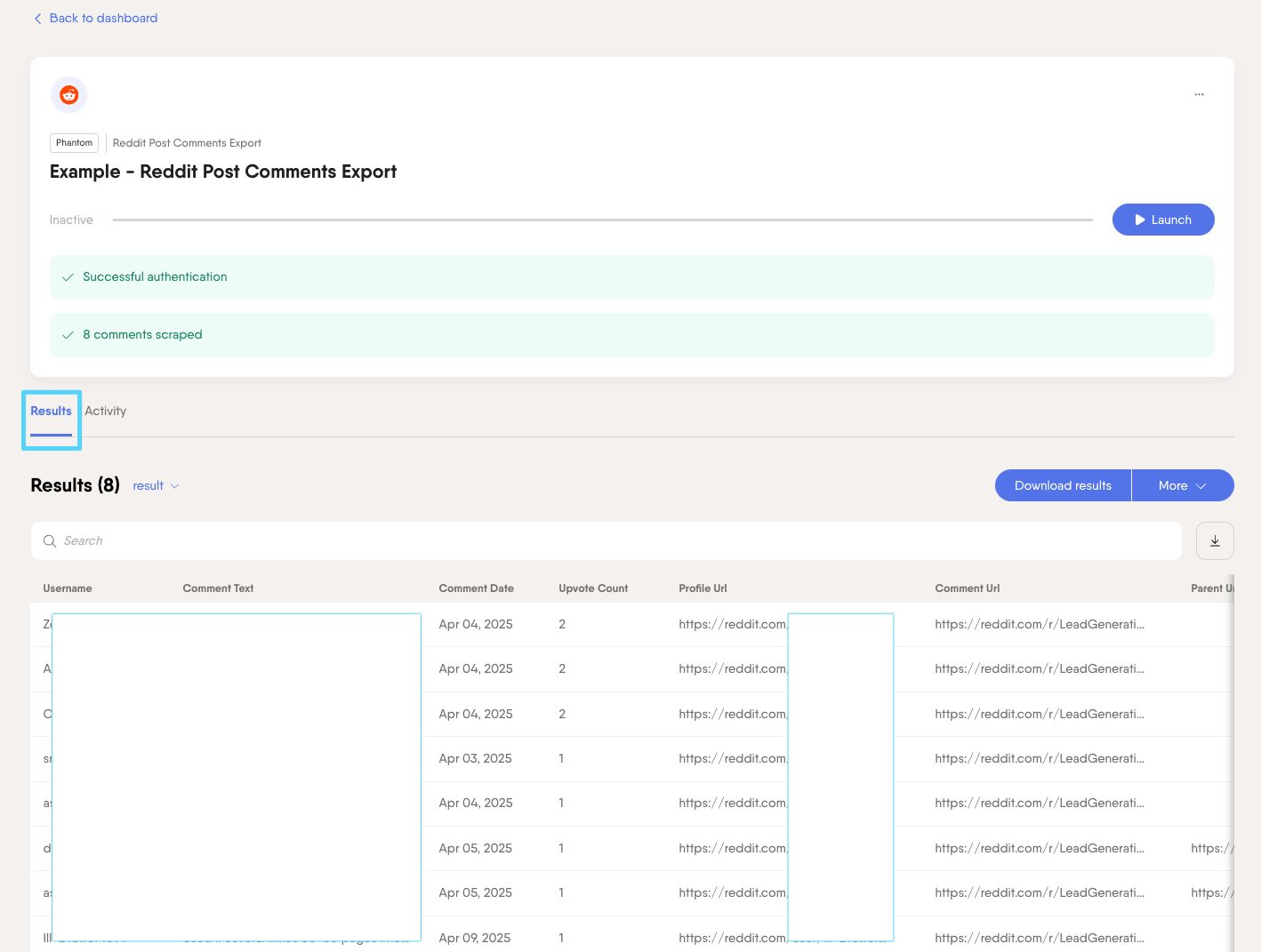
Task: Click the Reddit phantom logo icon
Action: (x=68, y=94)
